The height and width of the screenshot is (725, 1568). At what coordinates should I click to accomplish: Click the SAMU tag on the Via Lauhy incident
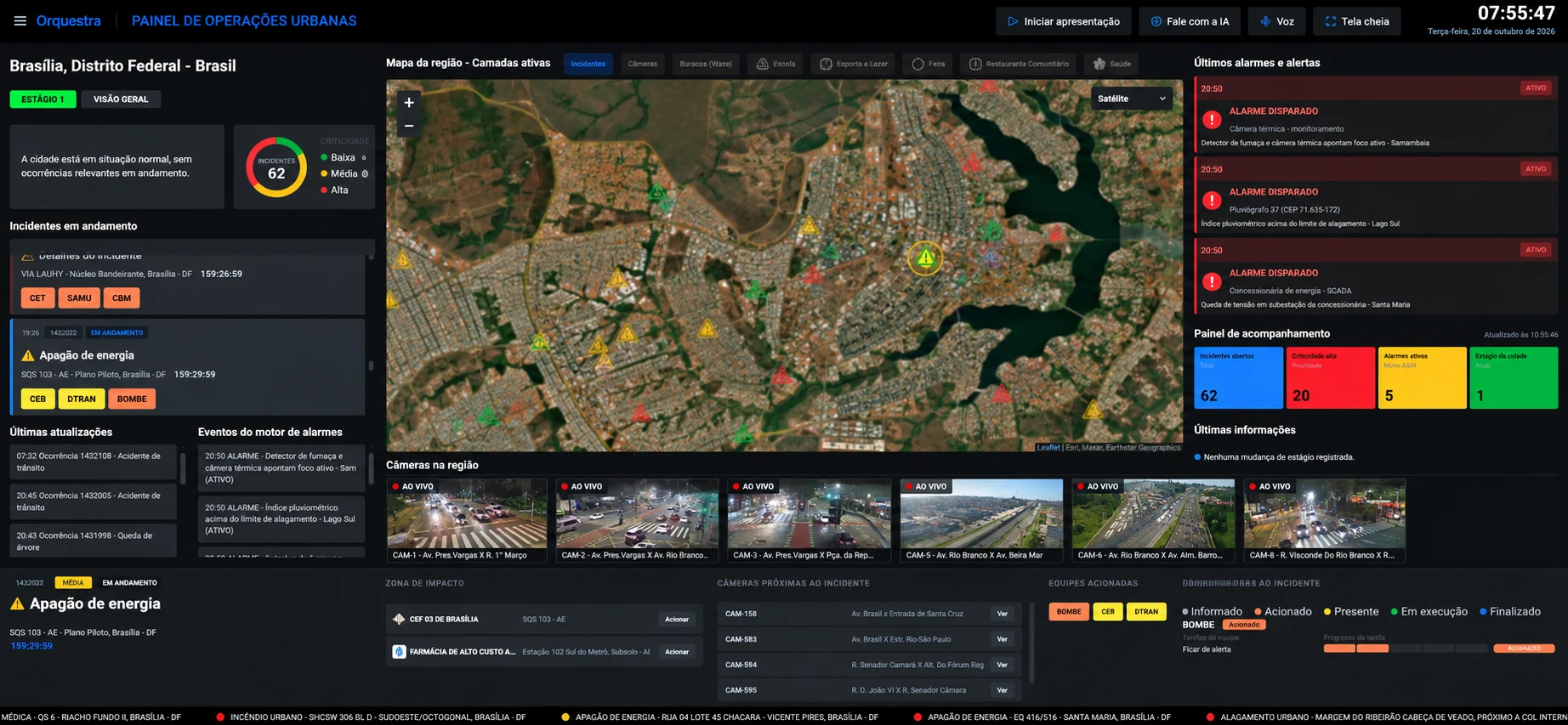coord(79,298)
